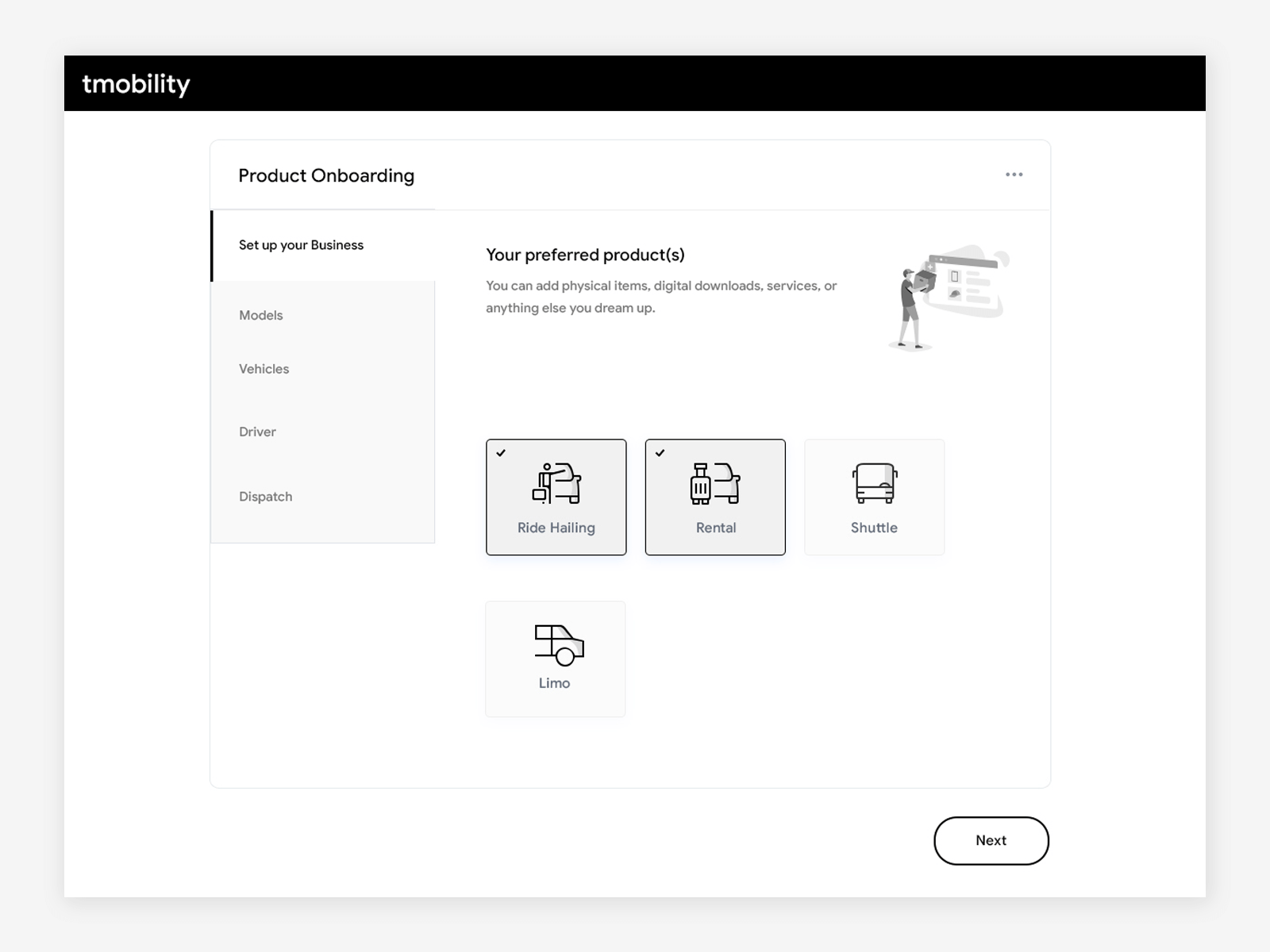The height and width of the screenshot is (952, 1270).
Task: Click the Rental luggage and car icon
Action: click(715, 483)
